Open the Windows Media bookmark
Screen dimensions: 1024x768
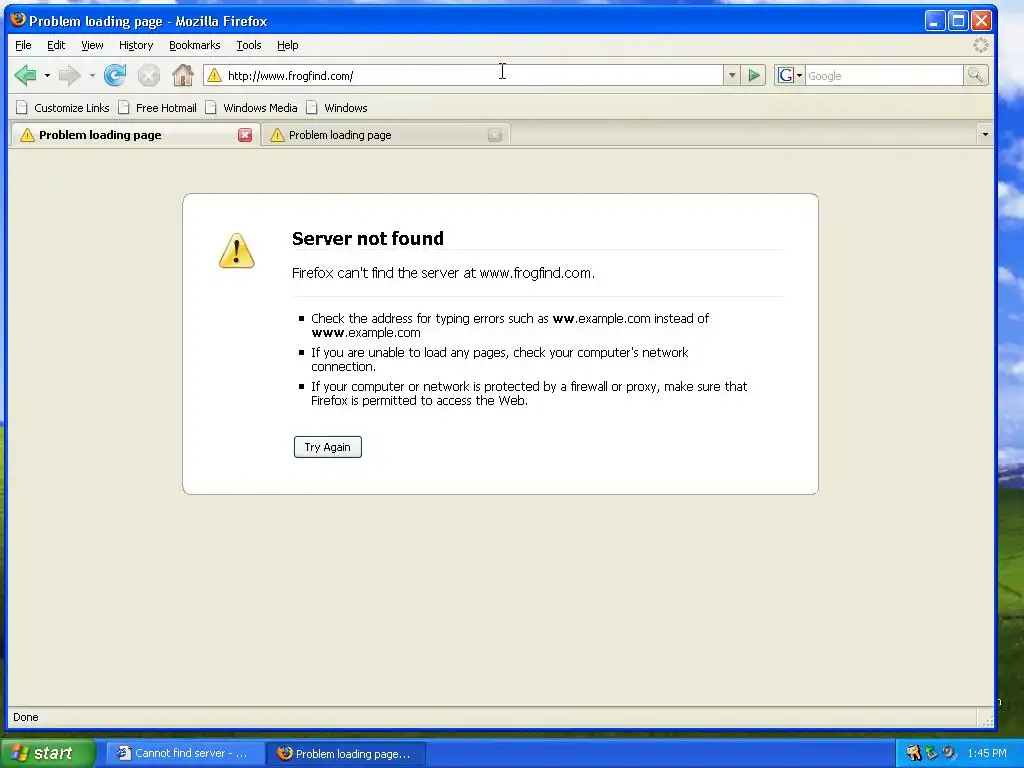click(251, 108)
